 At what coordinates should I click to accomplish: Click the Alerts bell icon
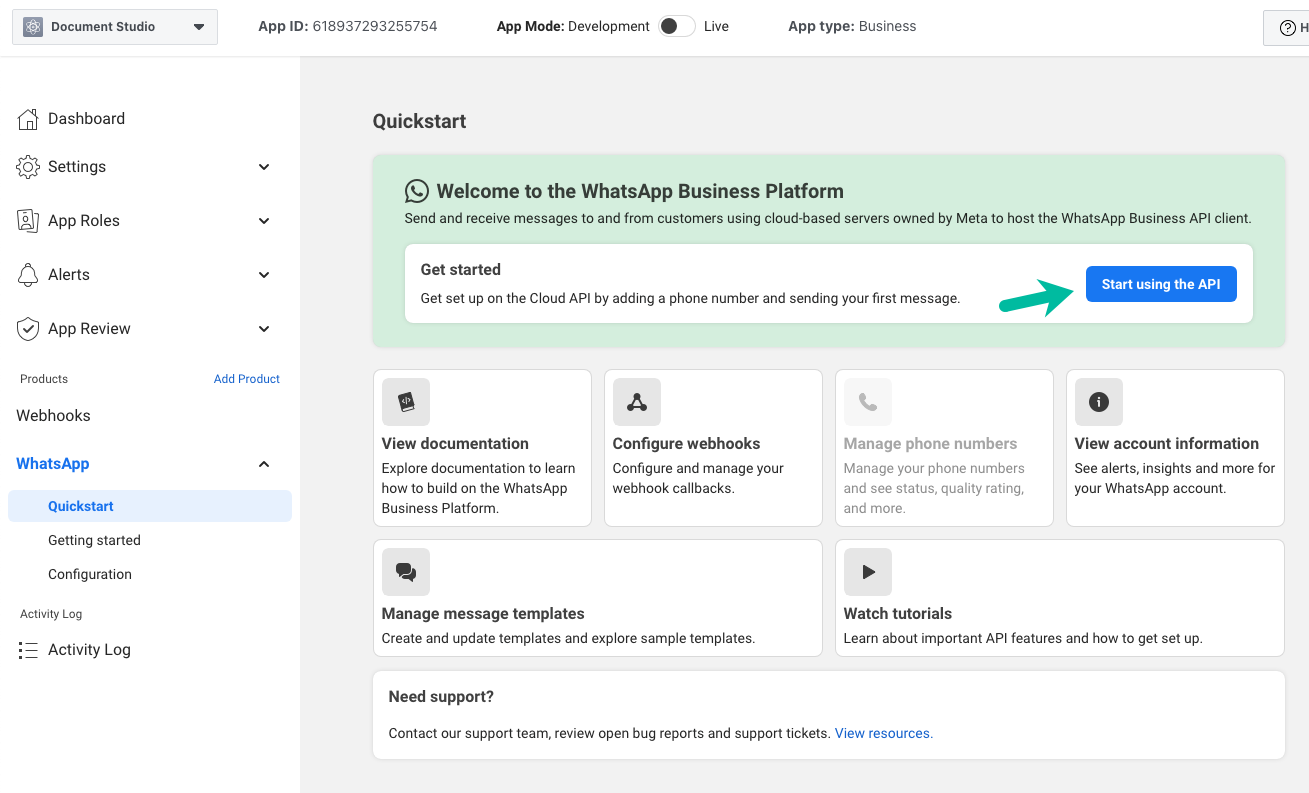pyautogui.click(x=28, y=275)
